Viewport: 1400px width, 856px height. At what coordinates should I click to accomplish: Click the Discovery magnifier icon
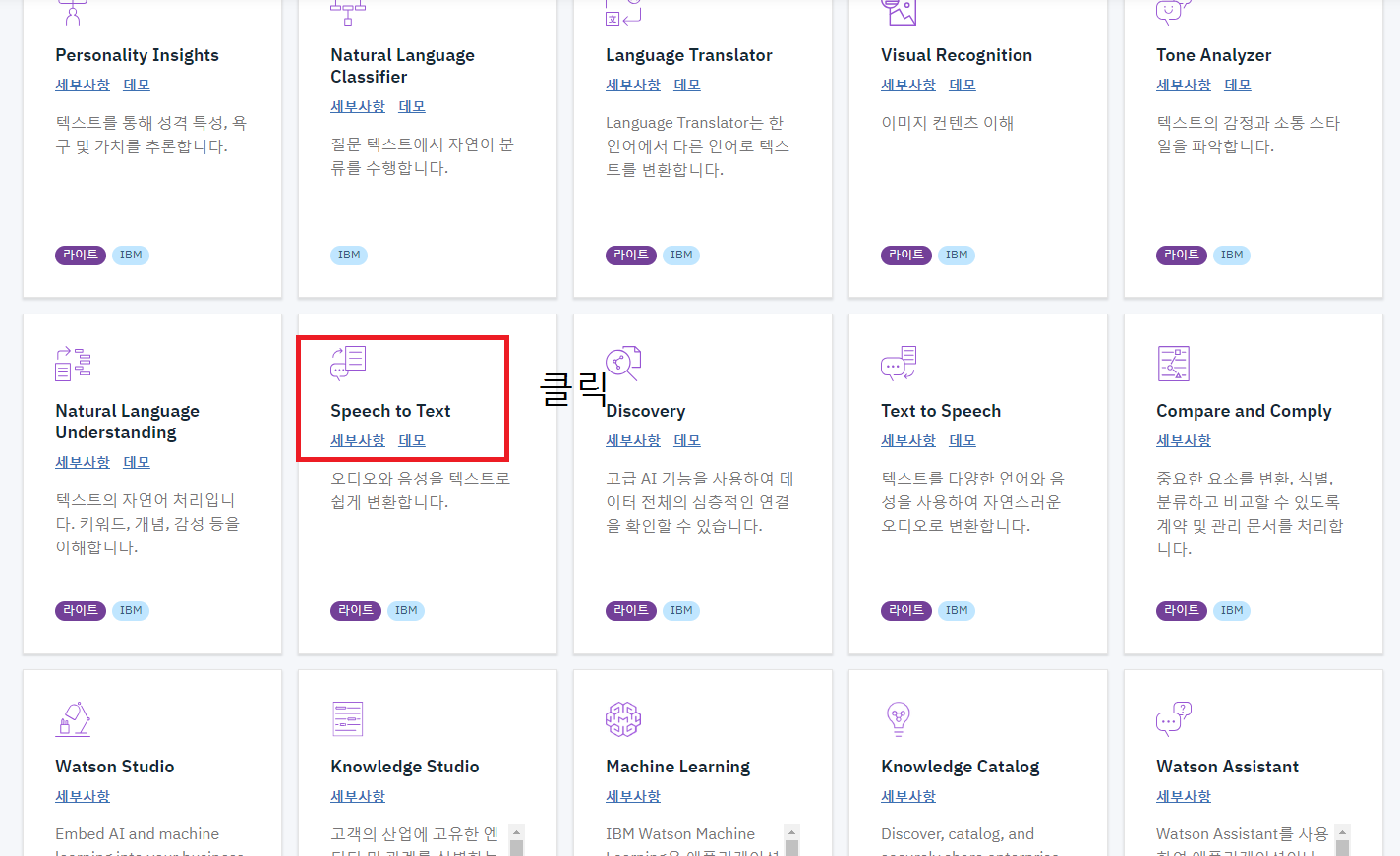click(623, 364)
